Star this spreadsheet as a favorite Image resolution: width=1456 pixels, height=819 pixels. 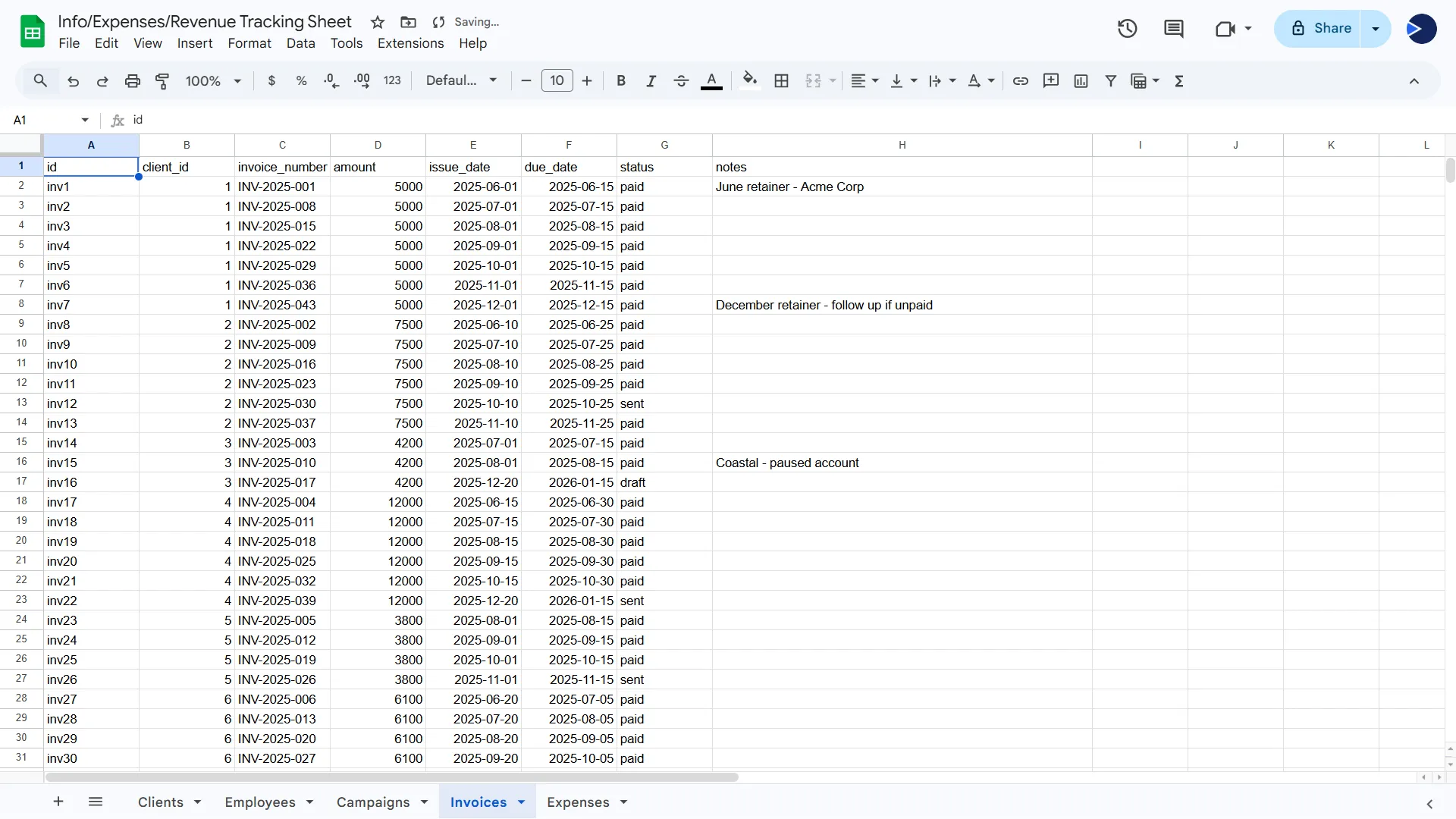pyautogui.click(x=378, y=22)
